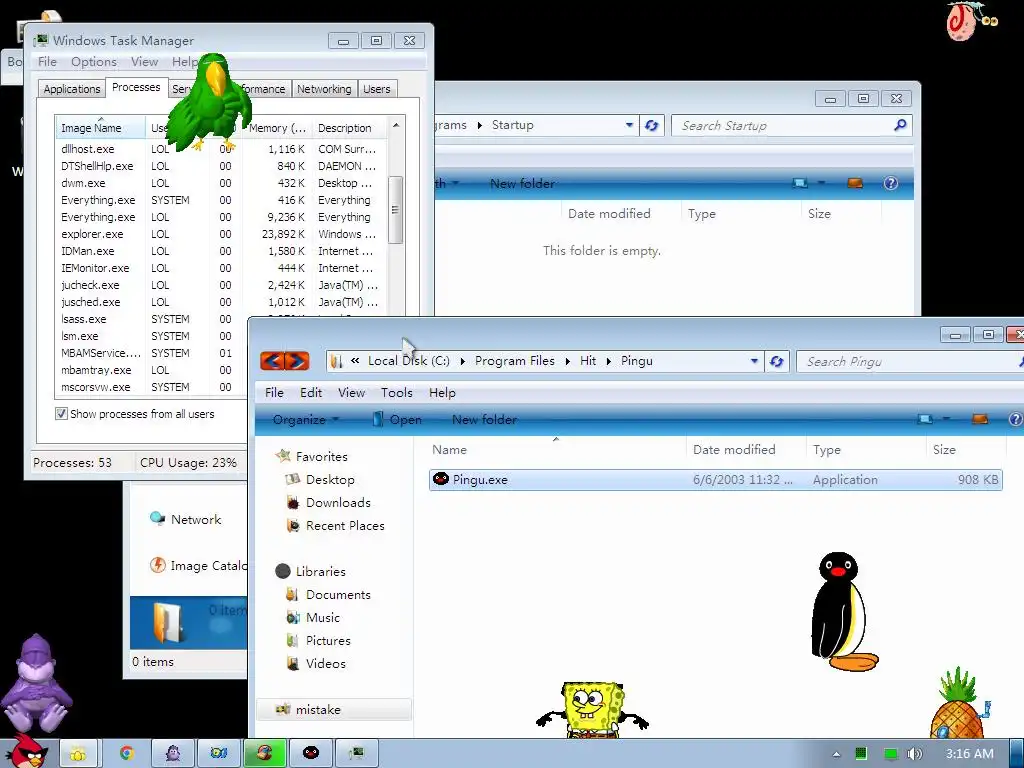Viewport: 1024px width, 768px height.
Task: Open the purple gorilla taskbar icon
Action: (173, 754)
